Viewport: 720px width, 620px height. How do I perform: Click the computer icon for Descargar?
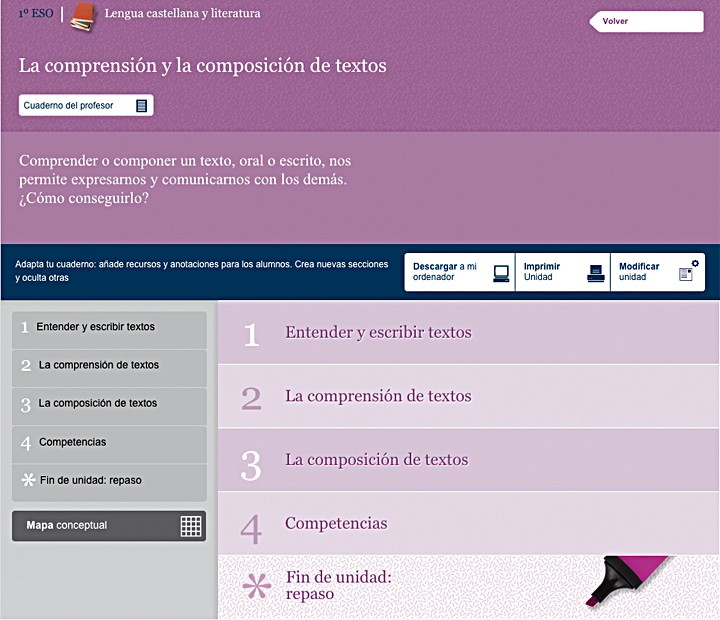coord(501,273)
